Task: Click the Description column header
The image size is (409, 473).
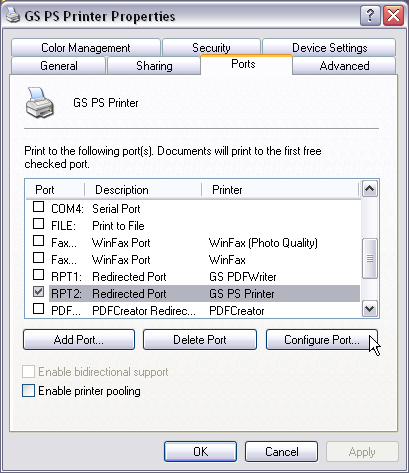Action: click(143, 190)
